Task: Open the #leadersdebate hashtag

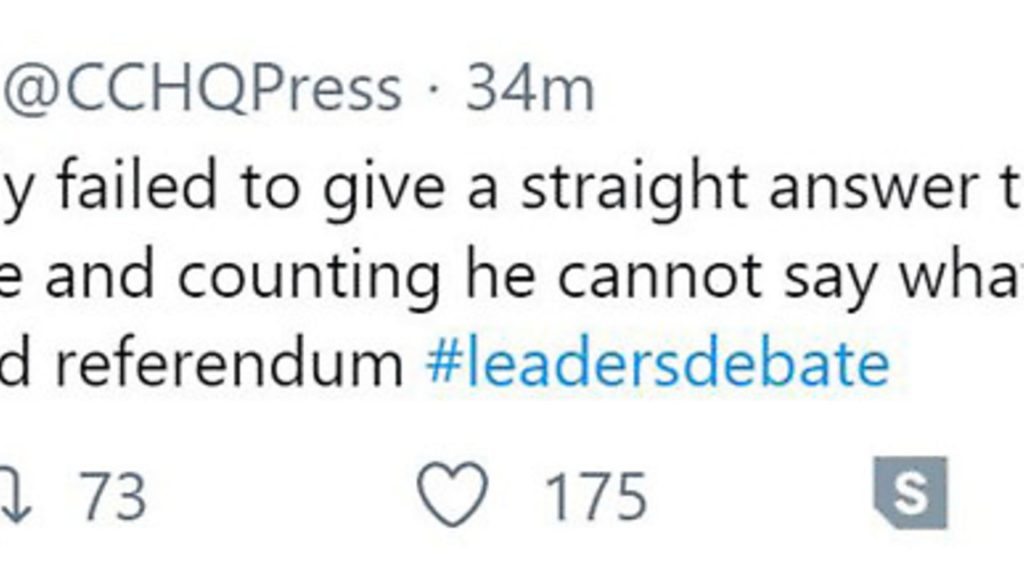Action: point(657,362)
